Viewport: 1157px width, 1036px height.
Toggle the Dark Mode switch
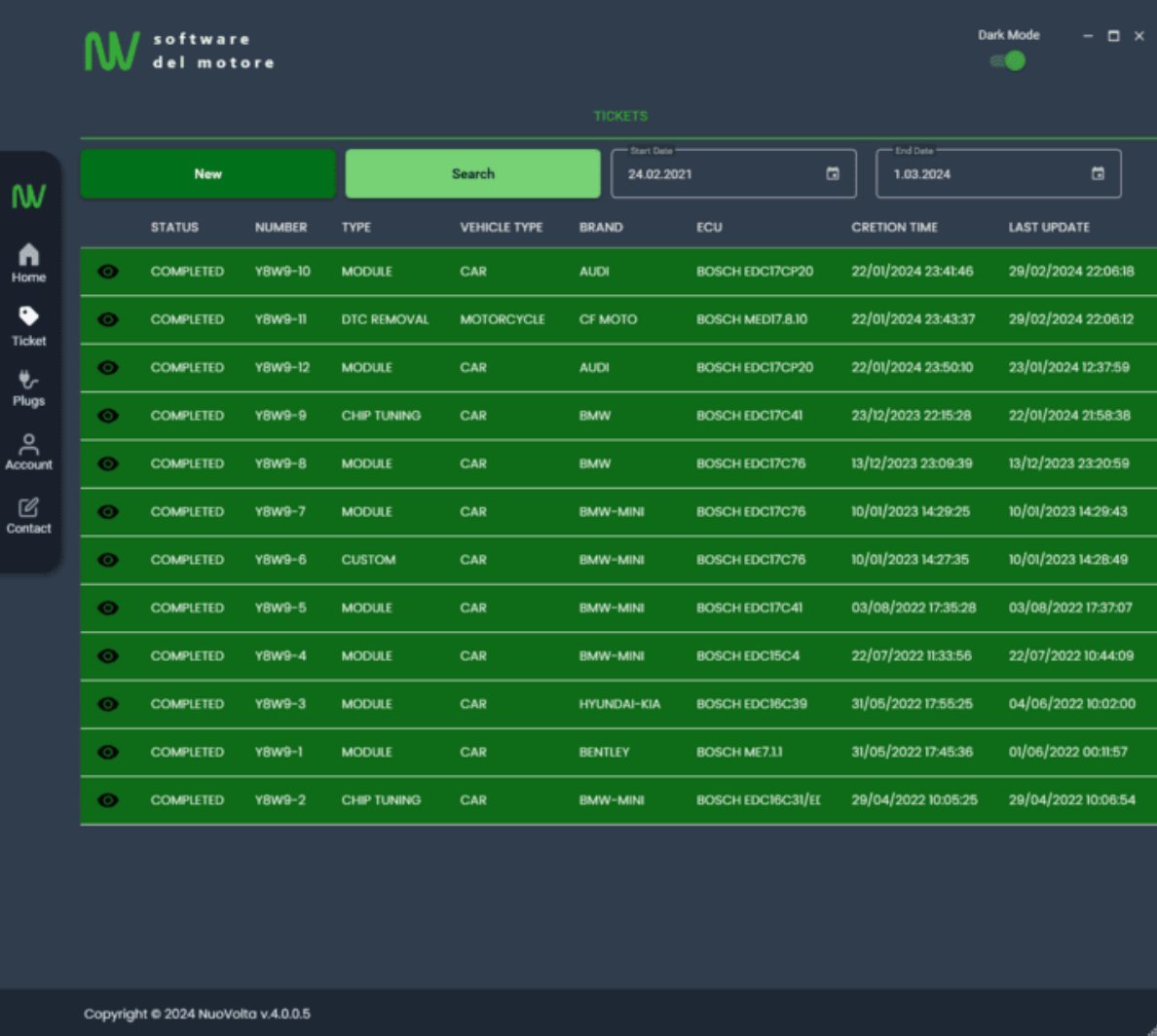1009,61
